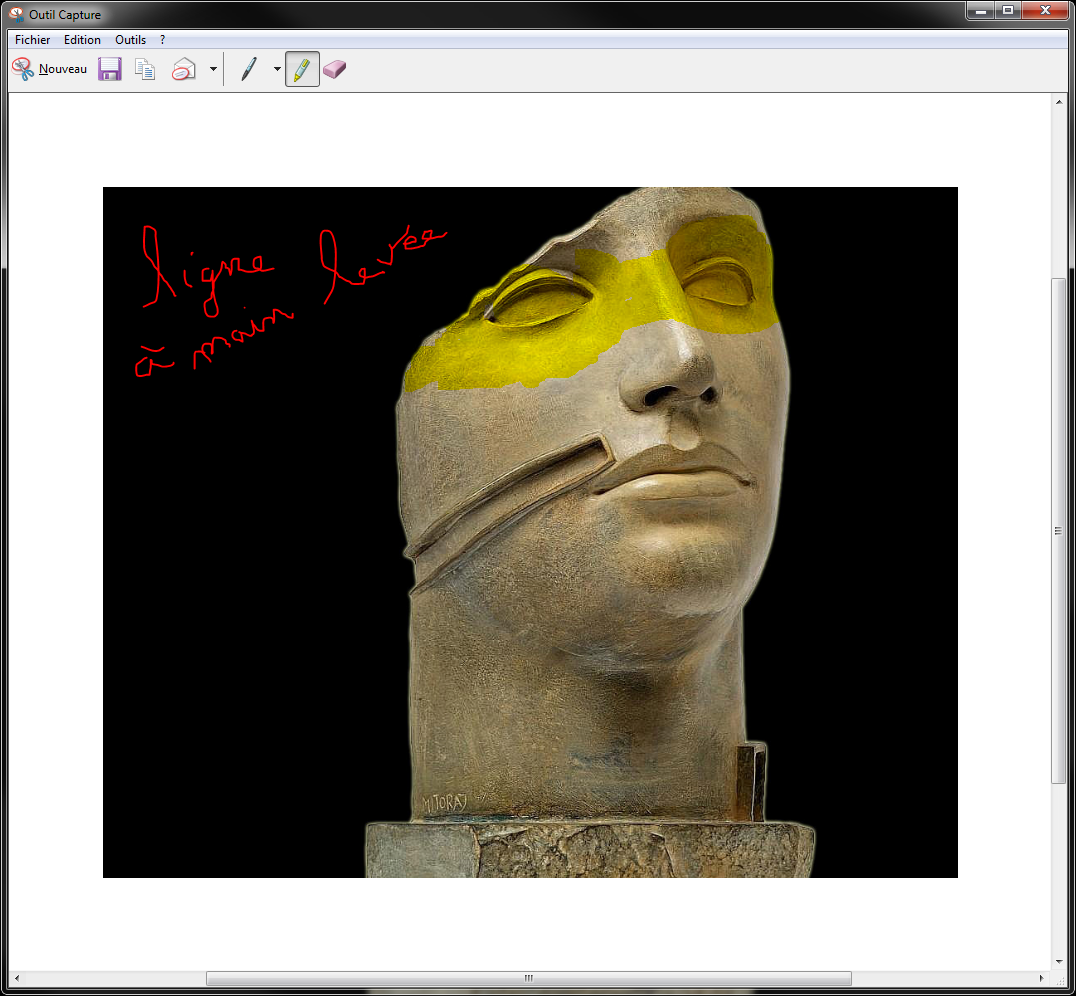Send the capture by email envelope icon
1076x996 pixels.
tap(184, 69)
